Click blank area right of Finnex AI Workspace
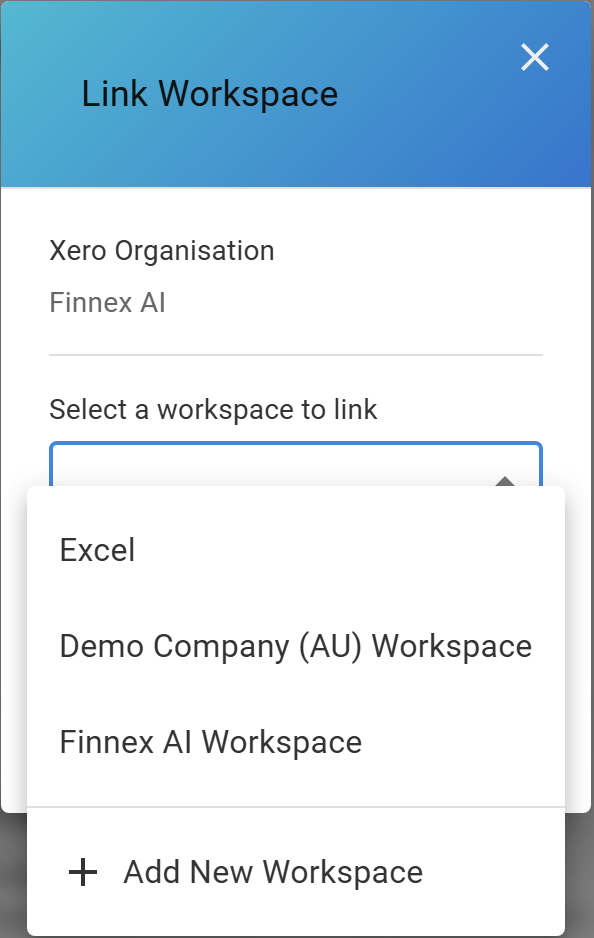Viewport: 594px width, 938px height. (464, 742)
